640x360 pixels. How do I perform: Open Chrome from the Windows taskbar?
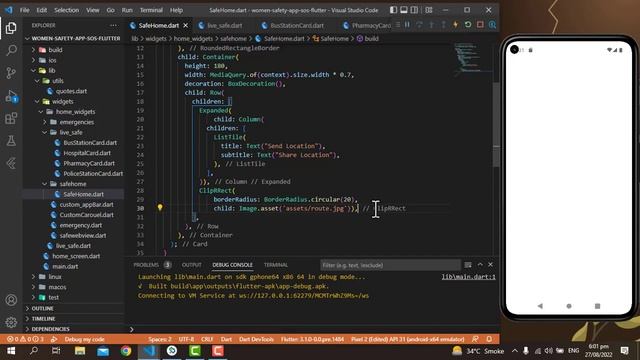coord(126,351)
